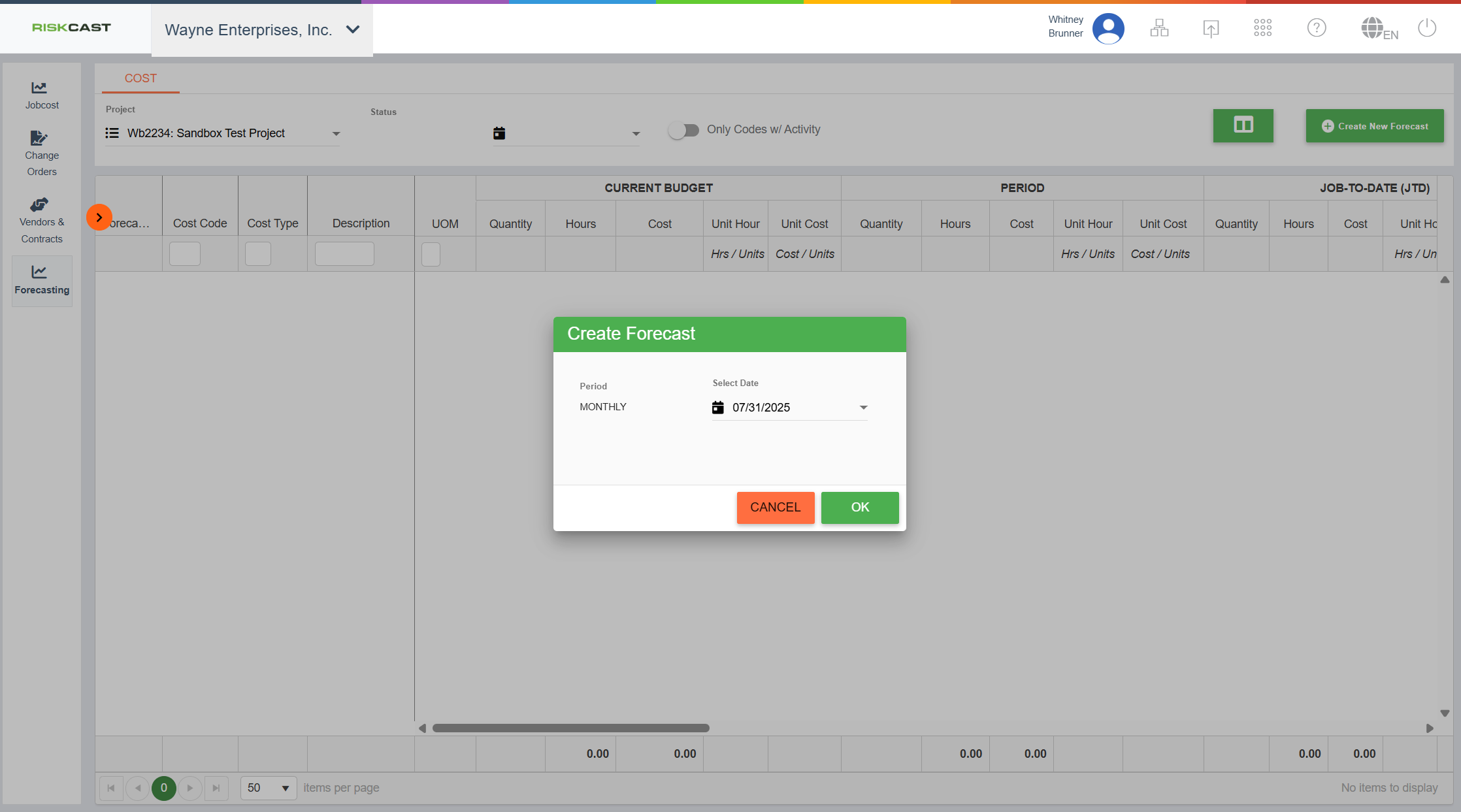
Task: Click the power logout icon
Action: coord(1427,28)
